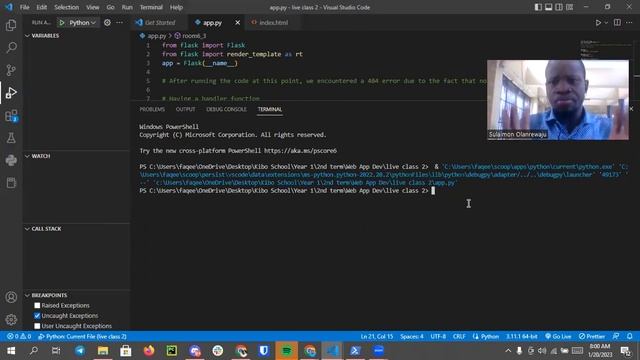Open the File menu

(24, 7)
